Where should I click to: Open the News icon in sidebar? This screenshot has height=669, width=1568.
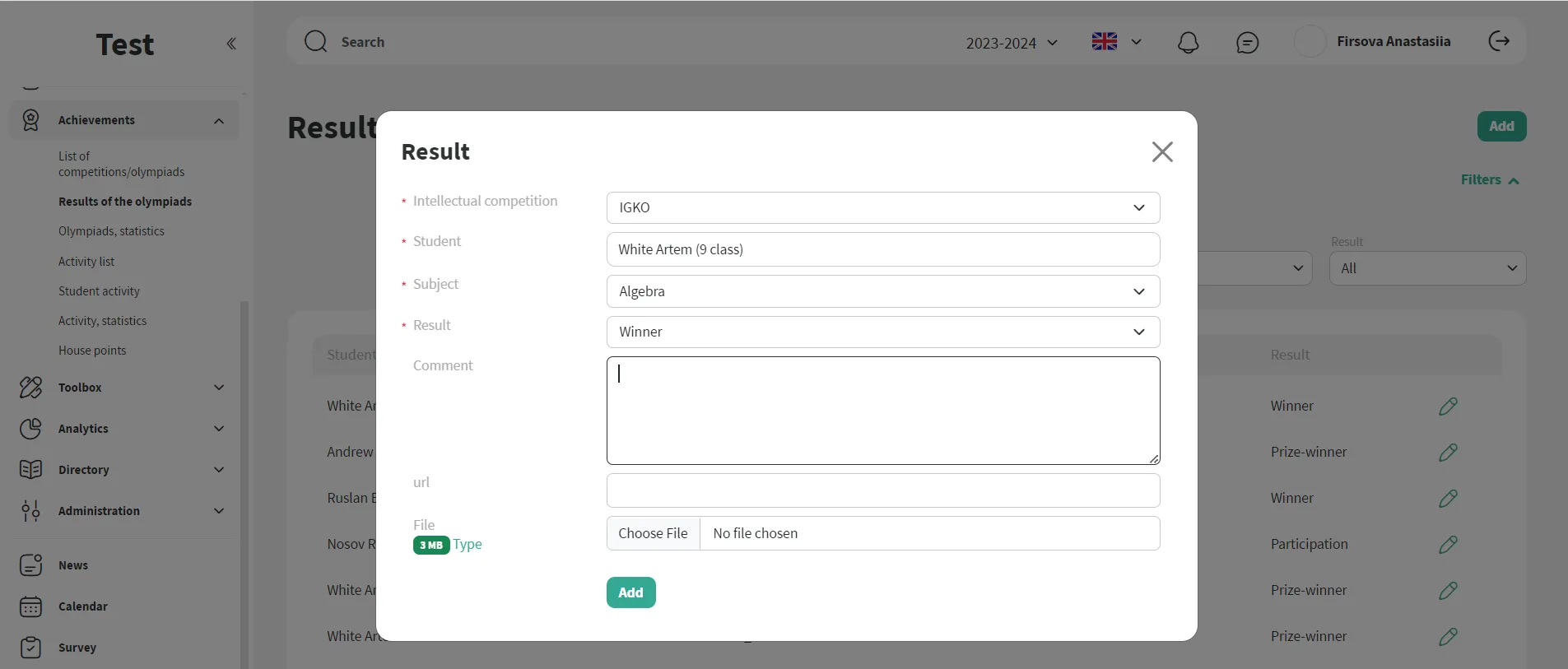(x=30, y=565)
